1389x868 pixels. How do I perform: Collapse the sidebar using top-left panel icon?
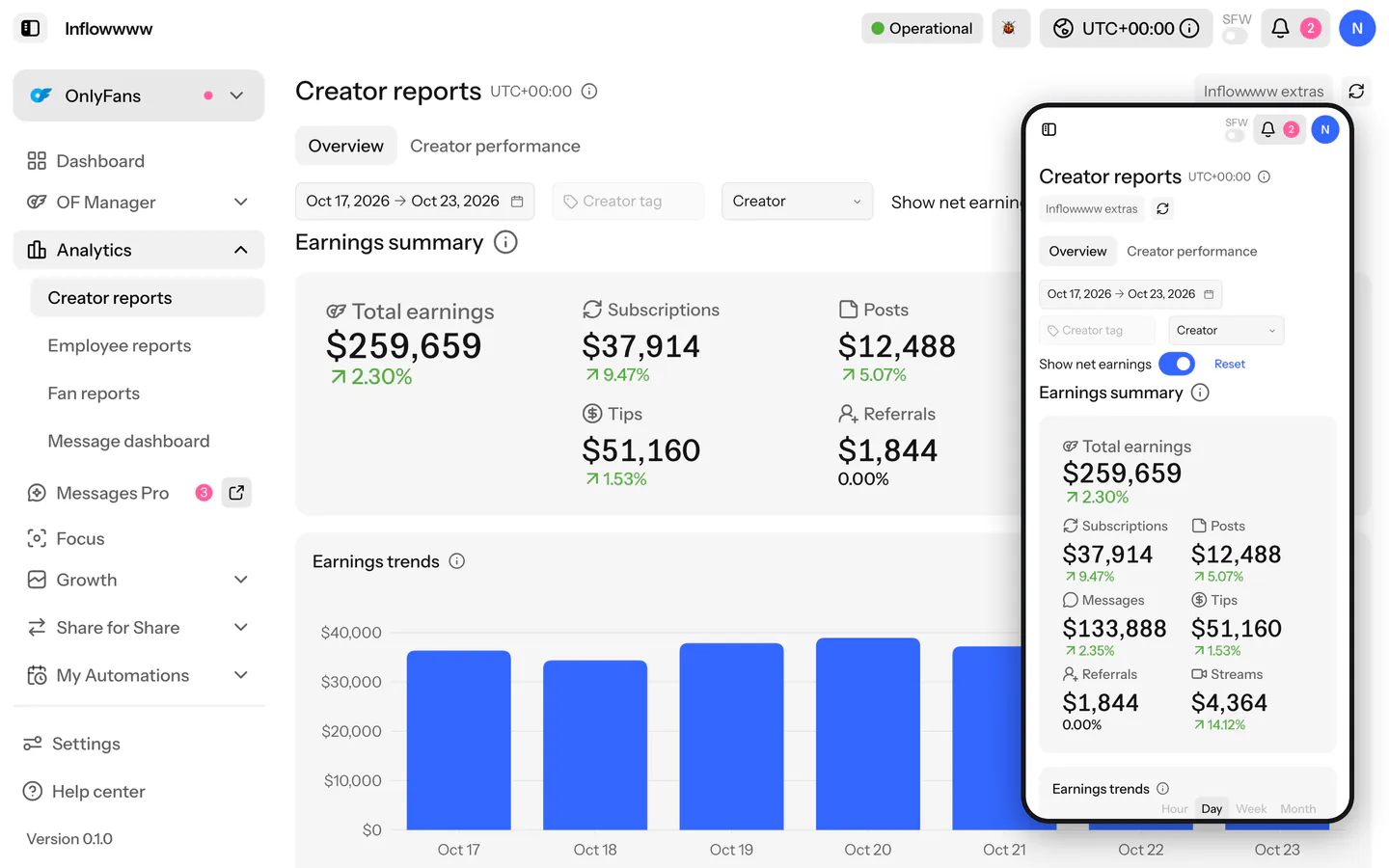click(x=31, y=29)
